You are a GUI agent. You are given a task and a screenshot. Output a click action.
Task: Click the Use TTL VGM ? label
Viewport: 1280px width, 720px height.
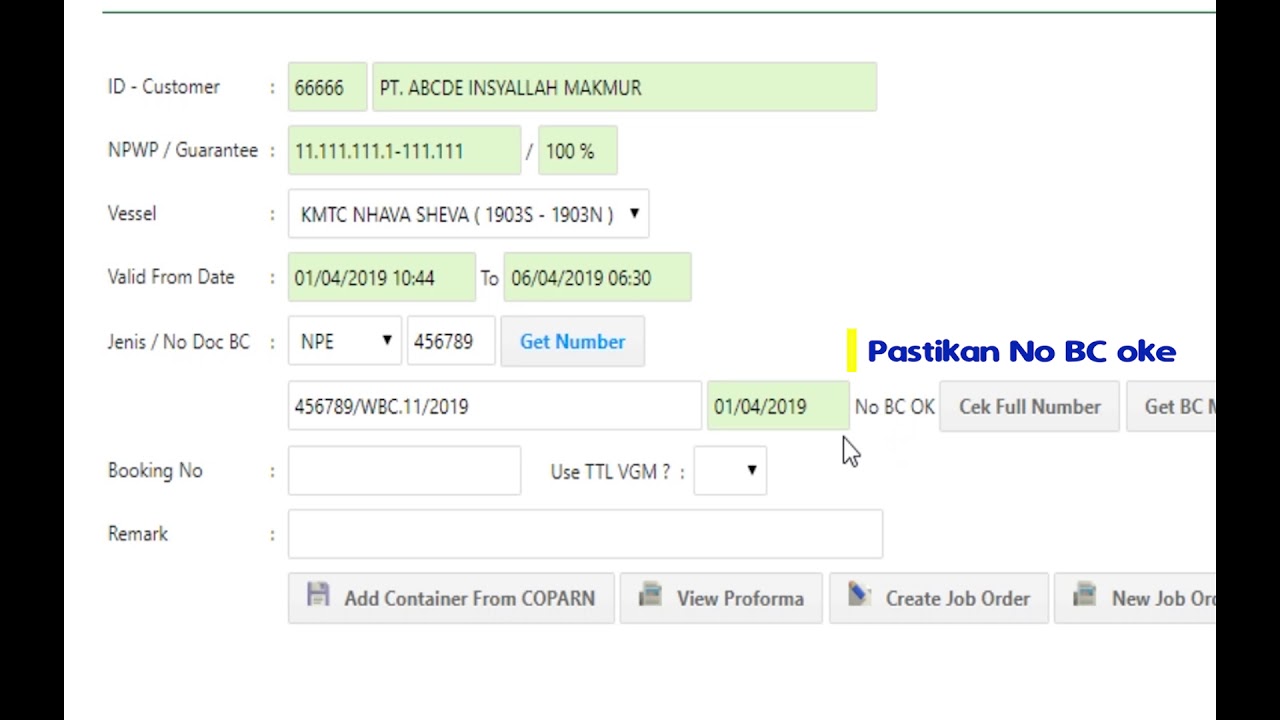point(610,472)
